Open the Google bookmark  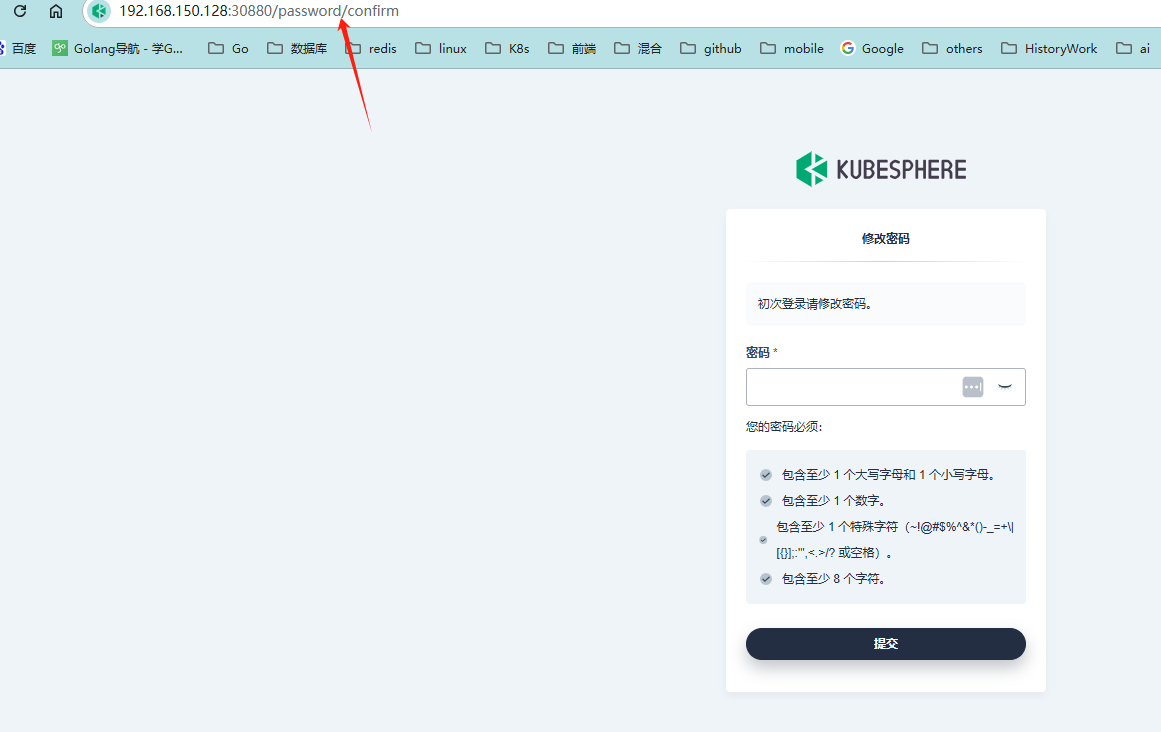click(x=872, y=48)
